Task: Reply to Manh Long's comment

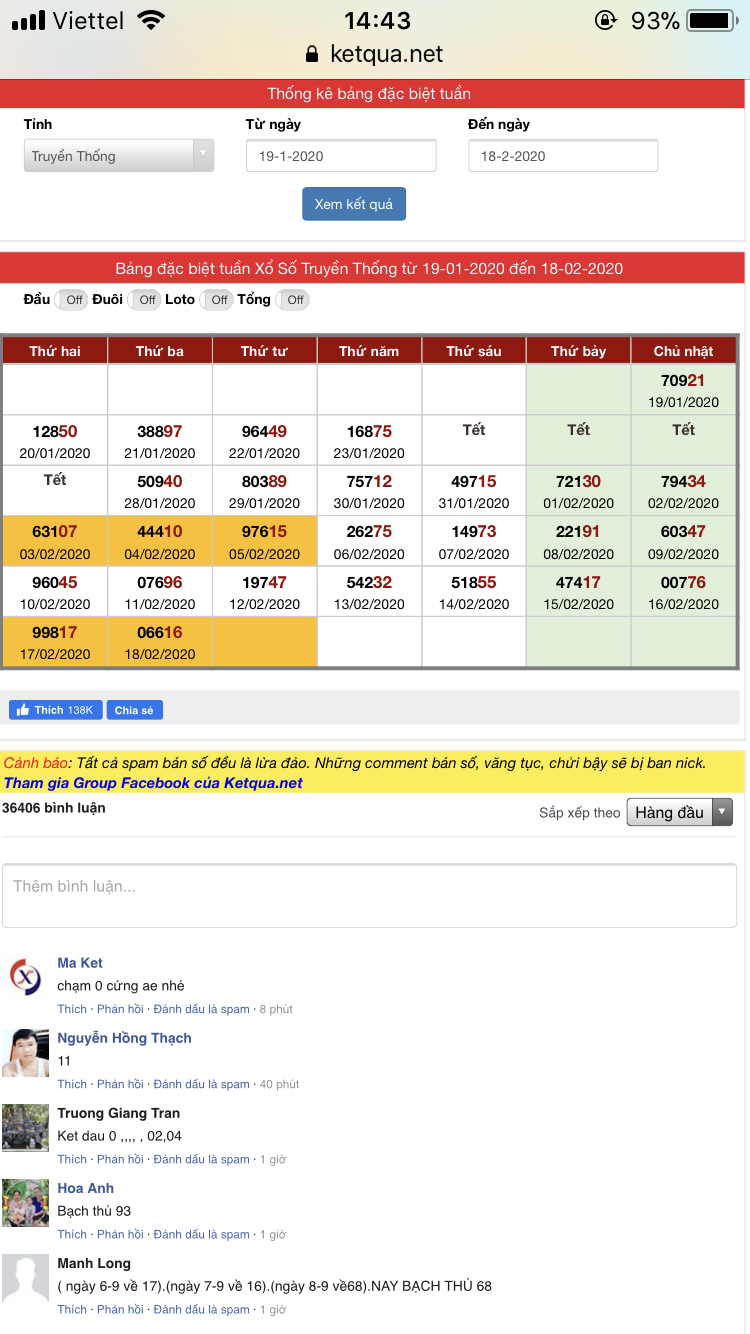Action: point(120,1309)
